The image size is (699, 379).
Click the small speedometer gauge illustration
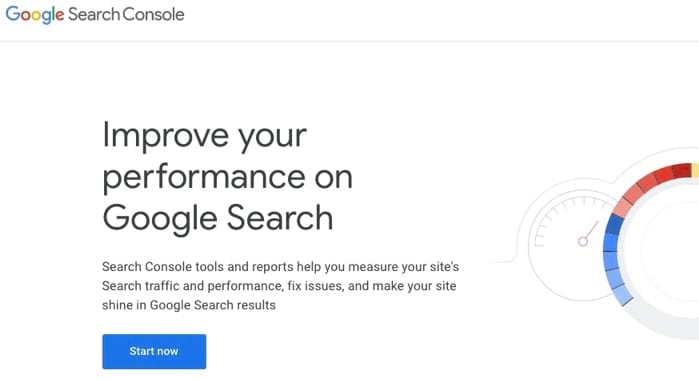pyautogui.click(x=573, y=244)
